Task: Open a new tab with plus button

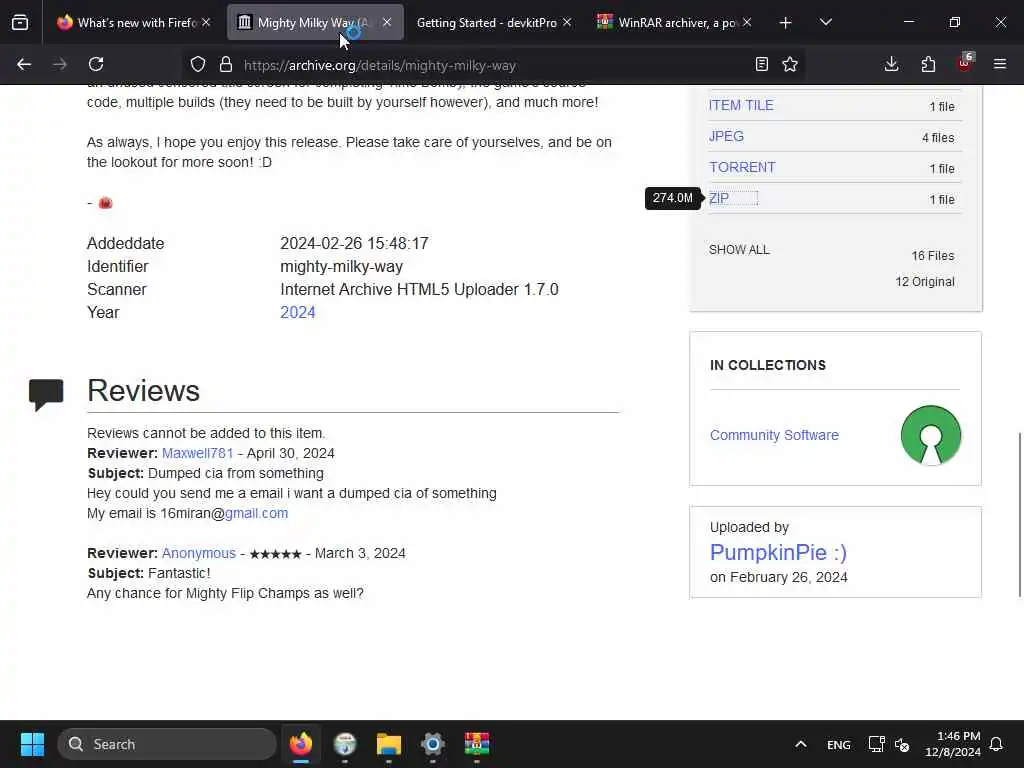Action: click(x=786, y=23)
